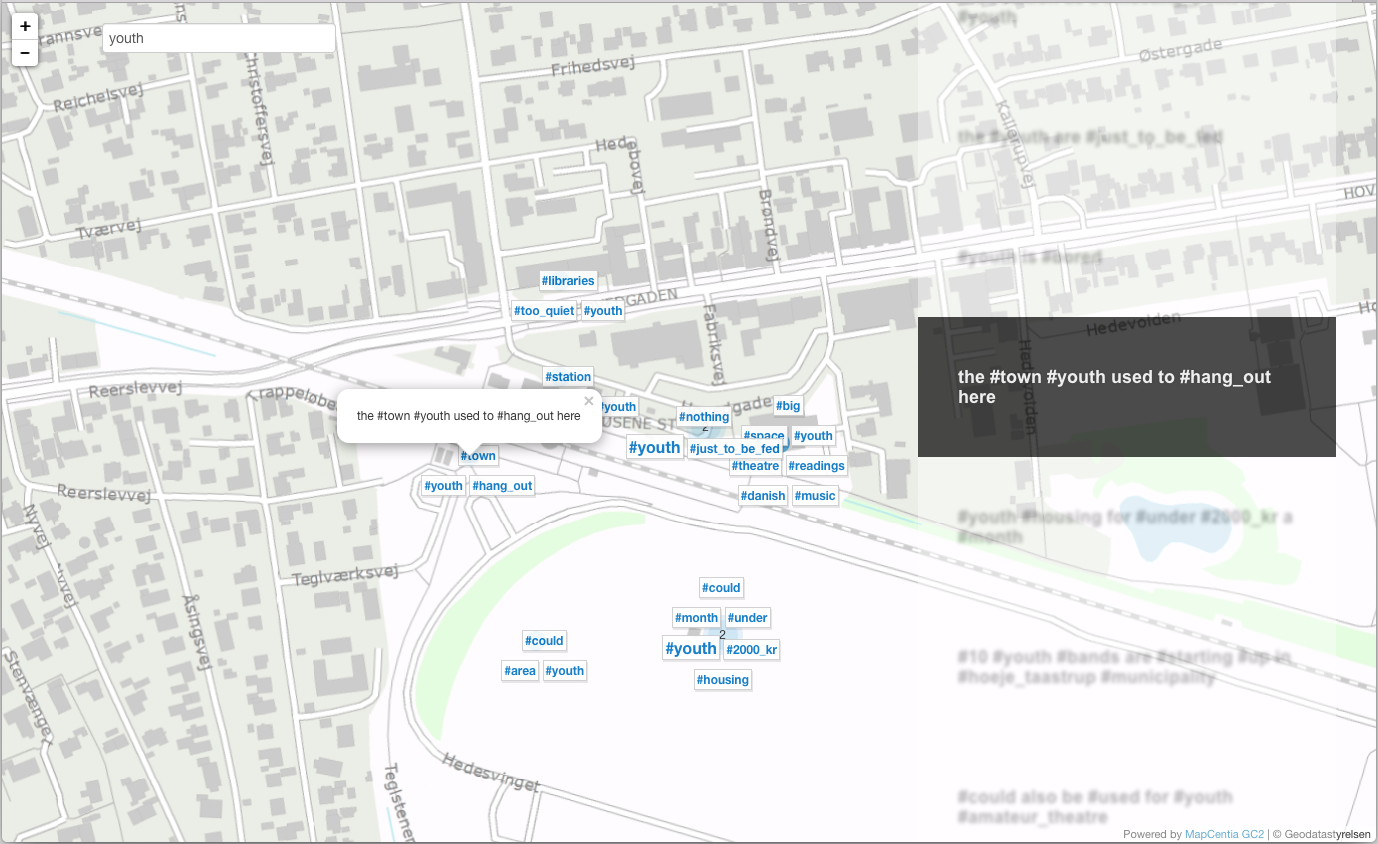The height and width of the screenshot is (844, 1378).
Task: Click the #housing tag marker
Action: click(x=723, y=680)
